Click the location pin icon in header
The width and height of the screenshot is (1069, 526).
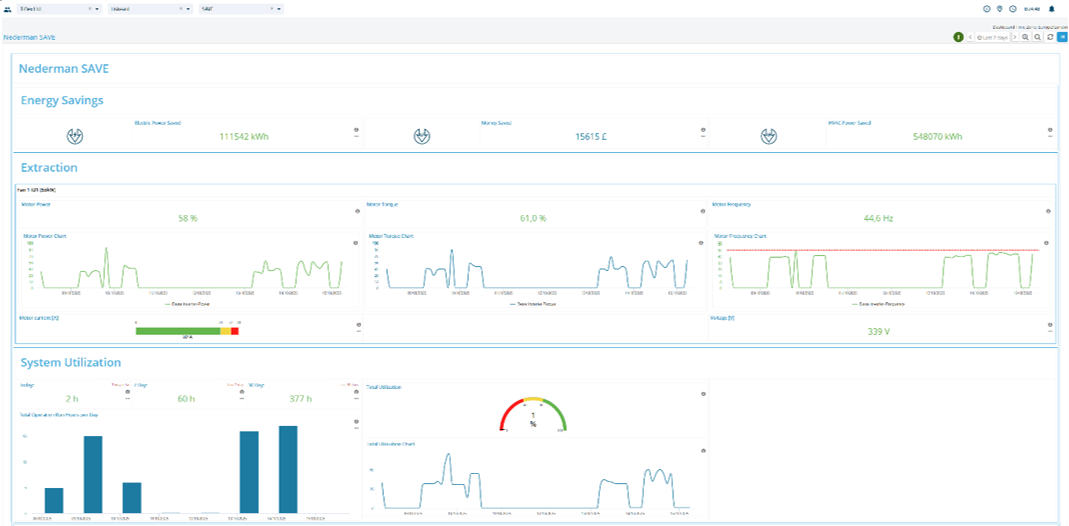pos(999,9)
